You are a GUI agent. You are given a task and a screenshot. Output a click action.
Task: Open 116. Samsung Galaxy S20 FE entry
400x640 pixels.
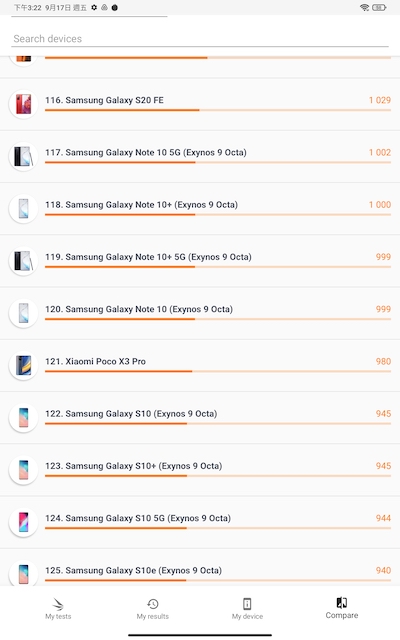pyautogui.click(x=200, y=104)
